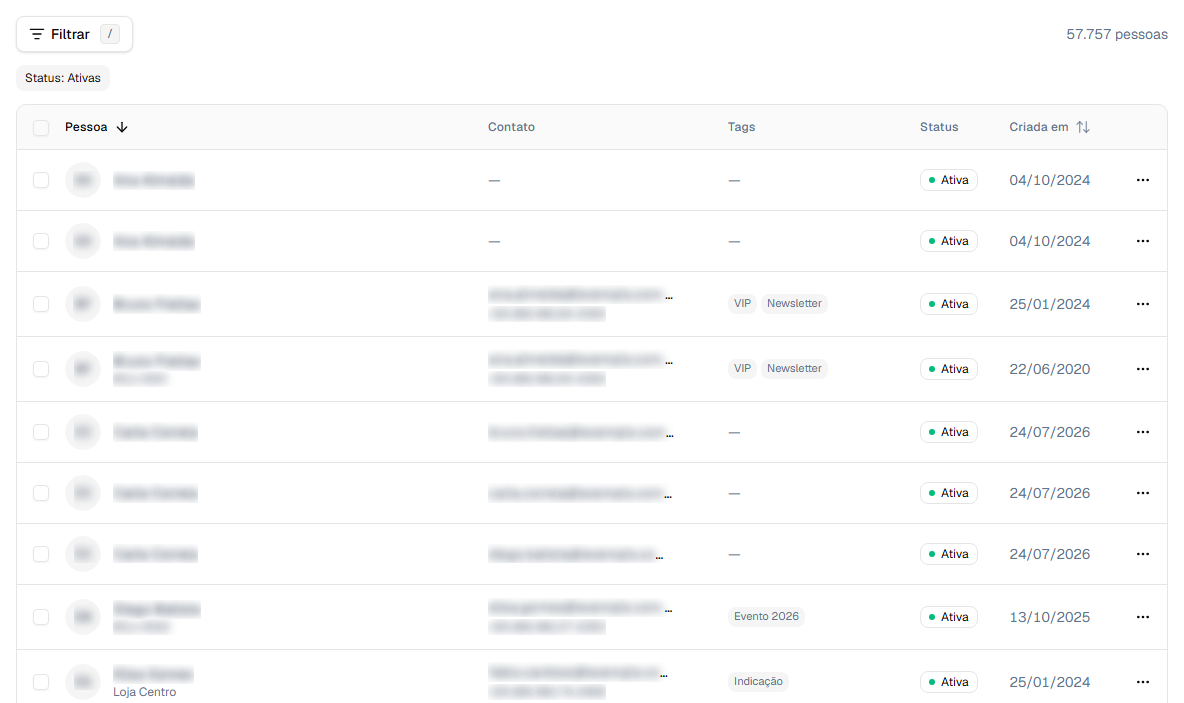Open more options for 22/06/2020 row
This screenshot has width=1184, height=703.
(x=1142, y=368)
